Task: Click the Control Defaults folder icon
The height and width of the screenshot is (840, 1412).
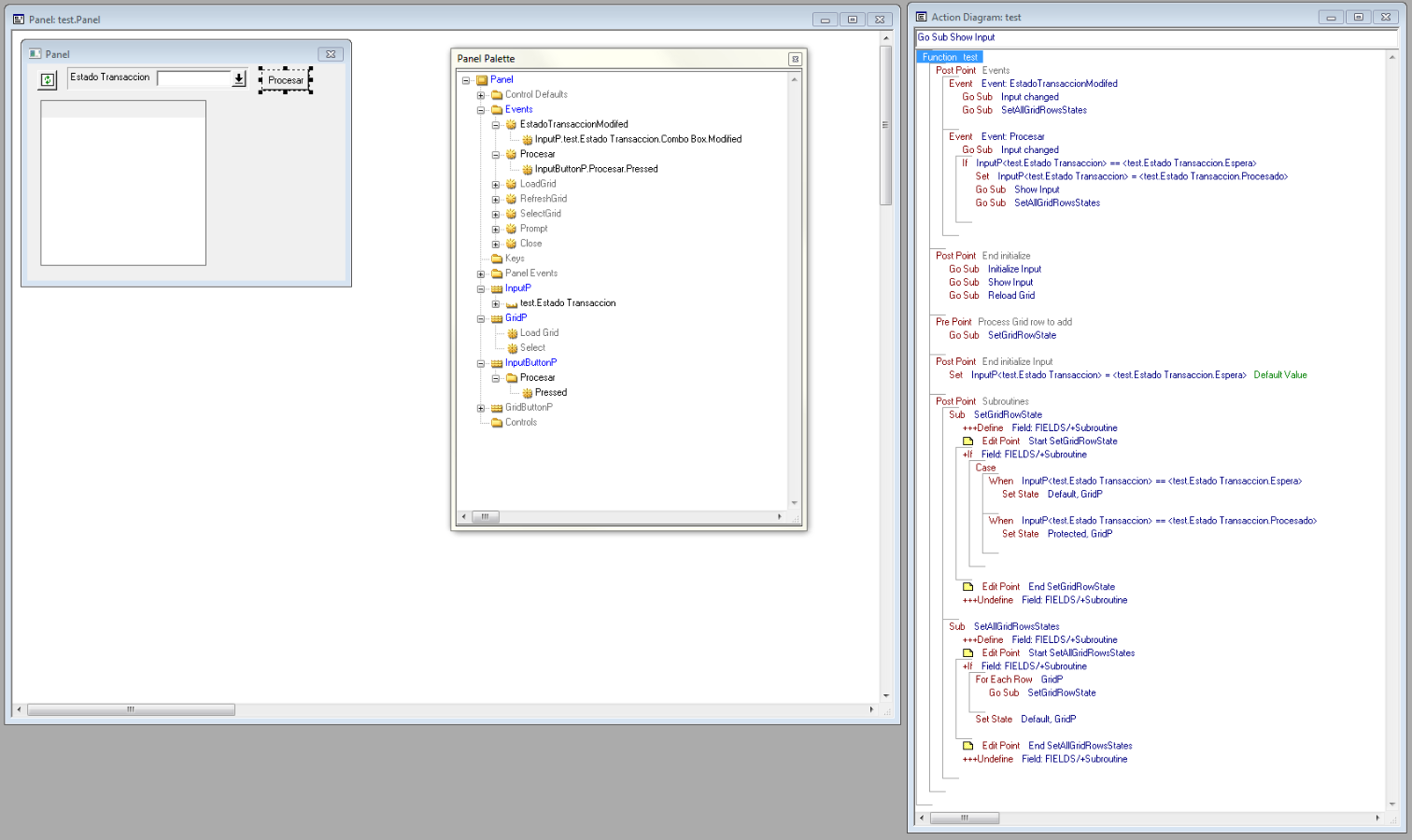Action: pyautogui.click(x=497, y=95)
